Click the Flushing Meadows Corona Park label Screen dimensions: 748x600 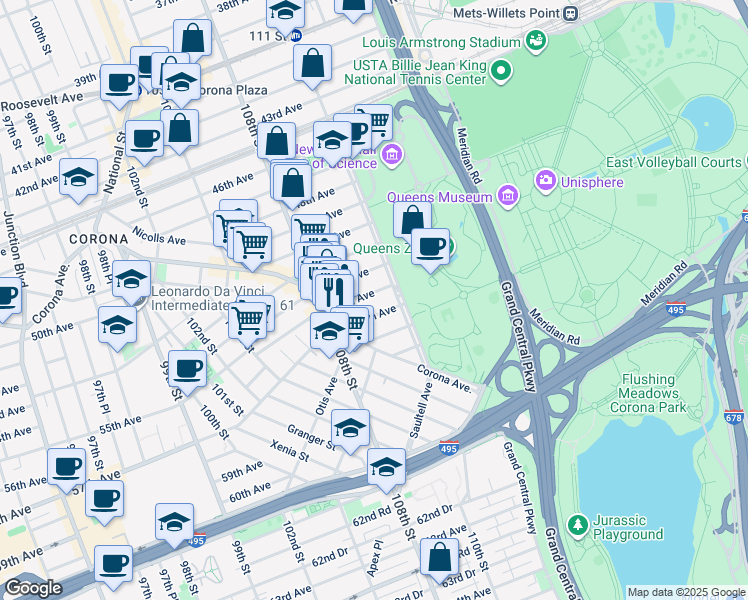648,393
